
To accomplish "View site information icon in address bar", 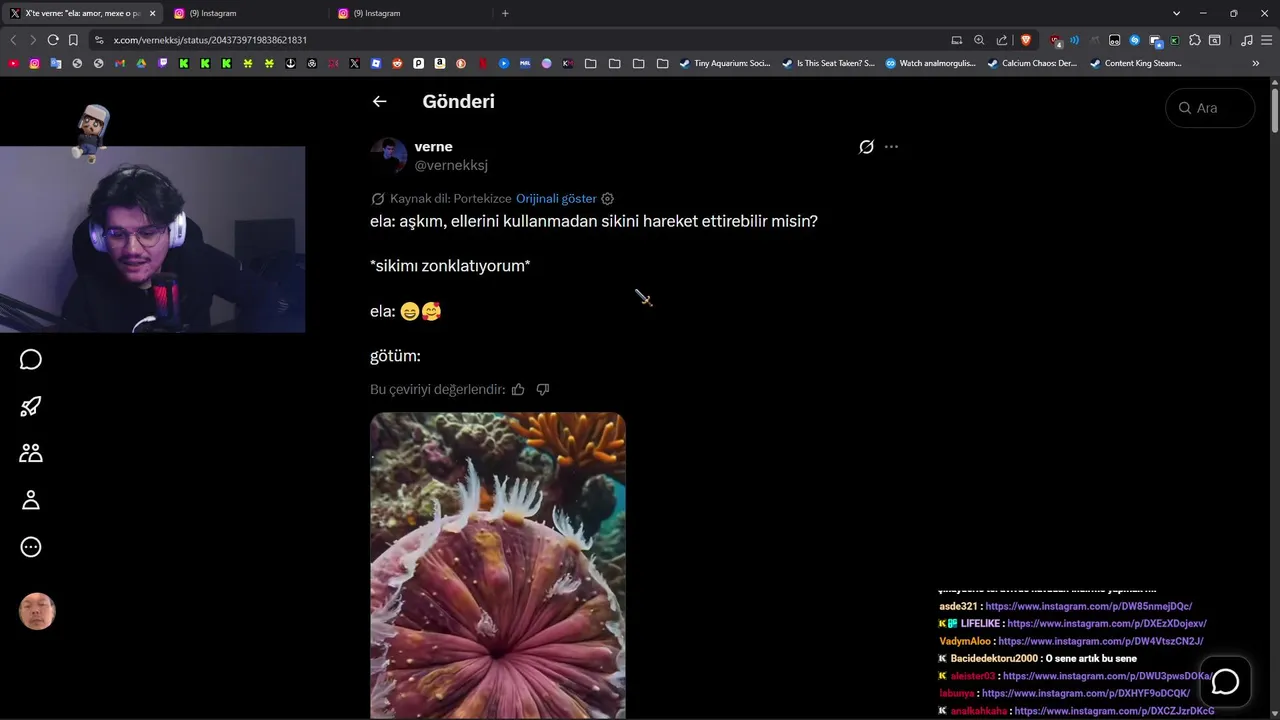I will [x=99, y=40].
